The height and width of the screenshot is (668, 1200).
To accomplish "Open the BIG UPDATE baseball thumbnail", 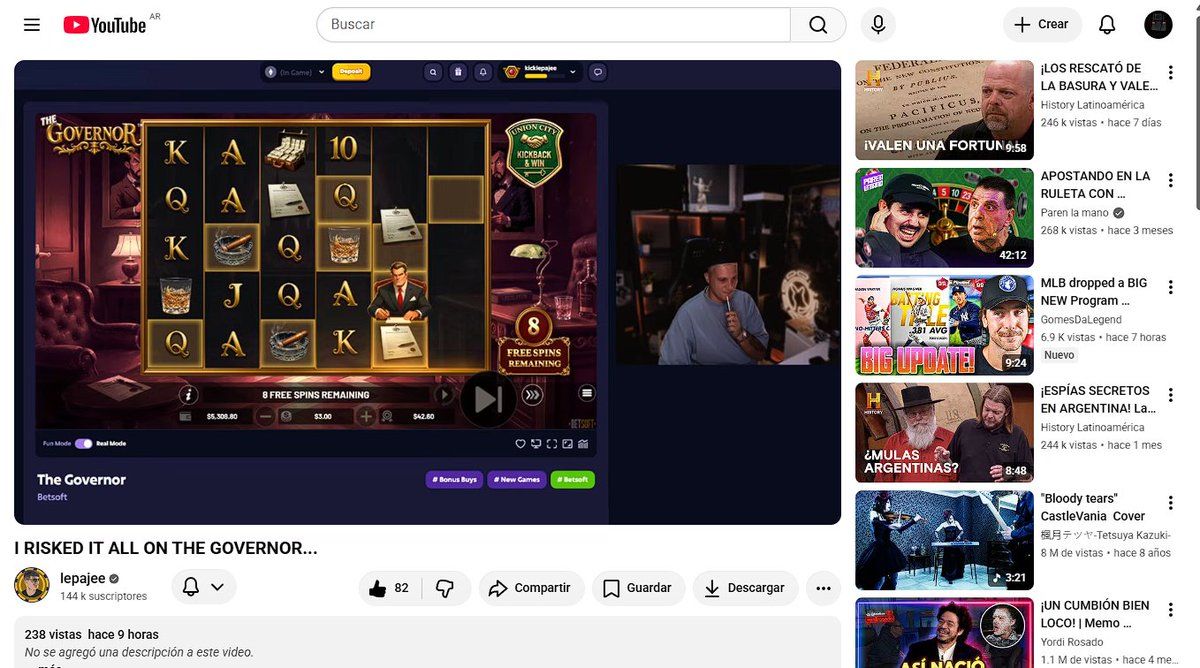I will click(944, 325).
